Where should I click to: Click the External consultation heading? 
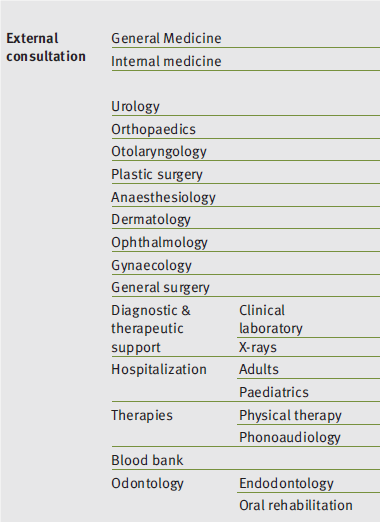tap(46, 47)
